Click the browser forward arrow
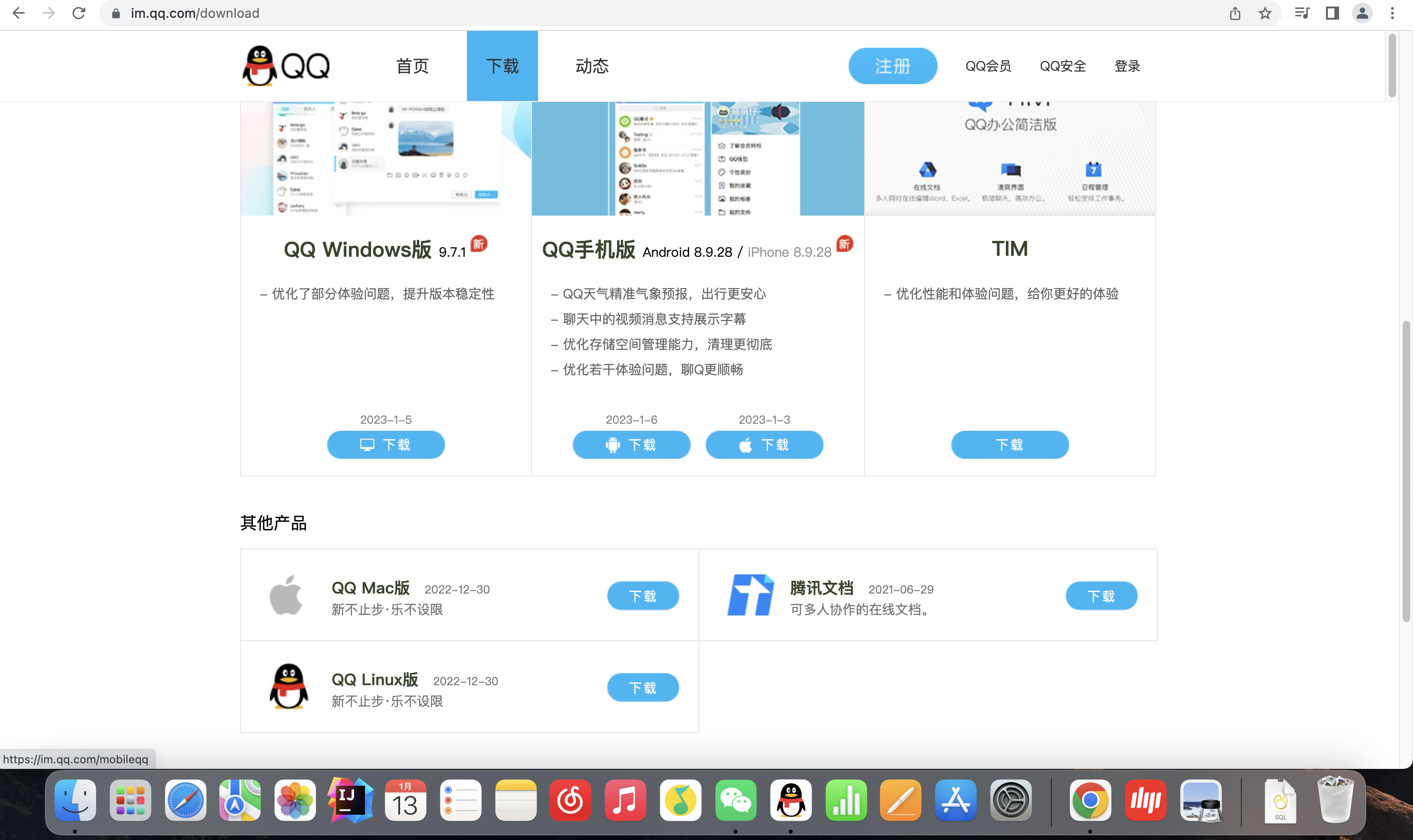The width and height of the screenshot is (1413, 840). point(49,13)
